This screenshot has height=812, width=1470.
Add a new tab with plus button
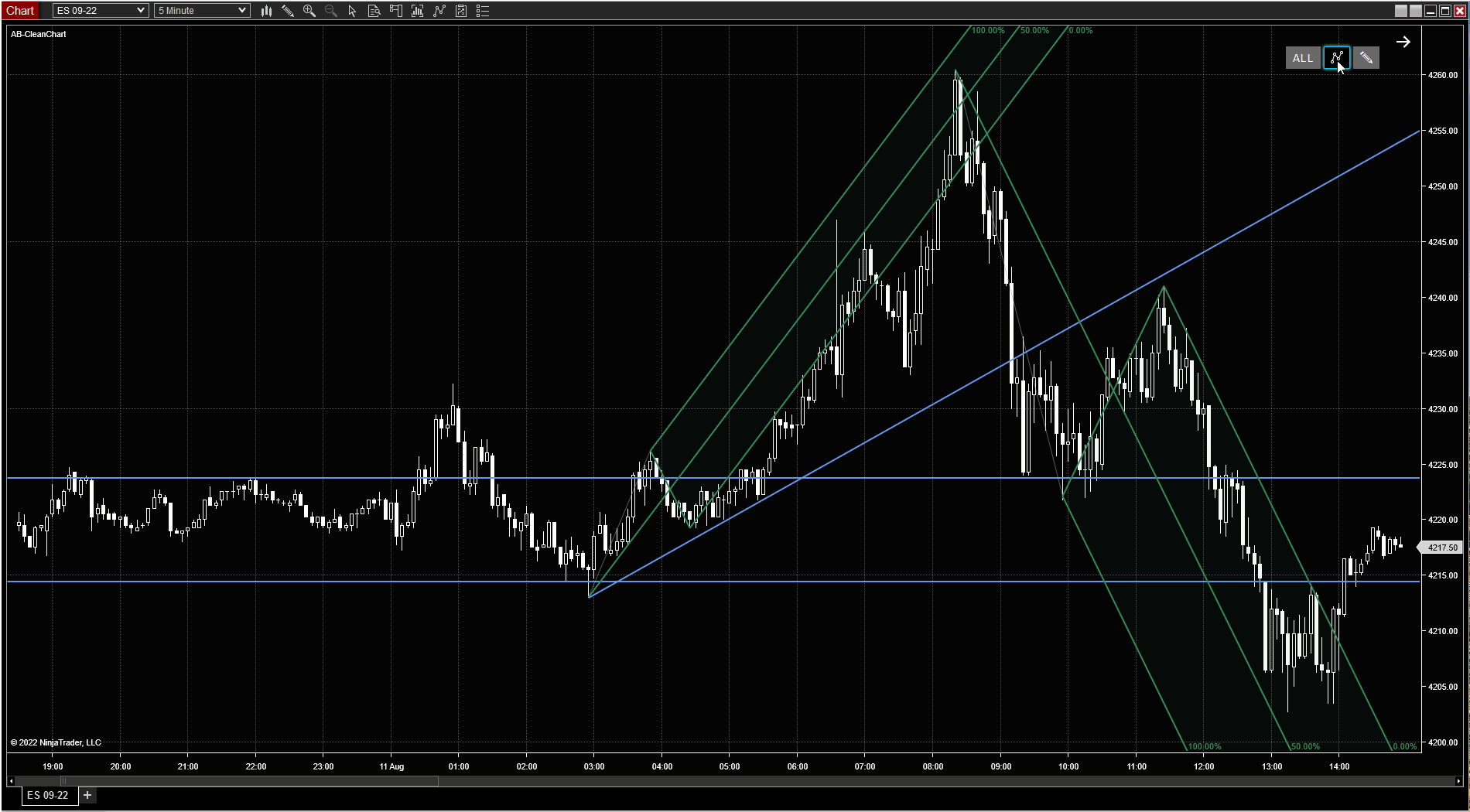pos(87,795)
